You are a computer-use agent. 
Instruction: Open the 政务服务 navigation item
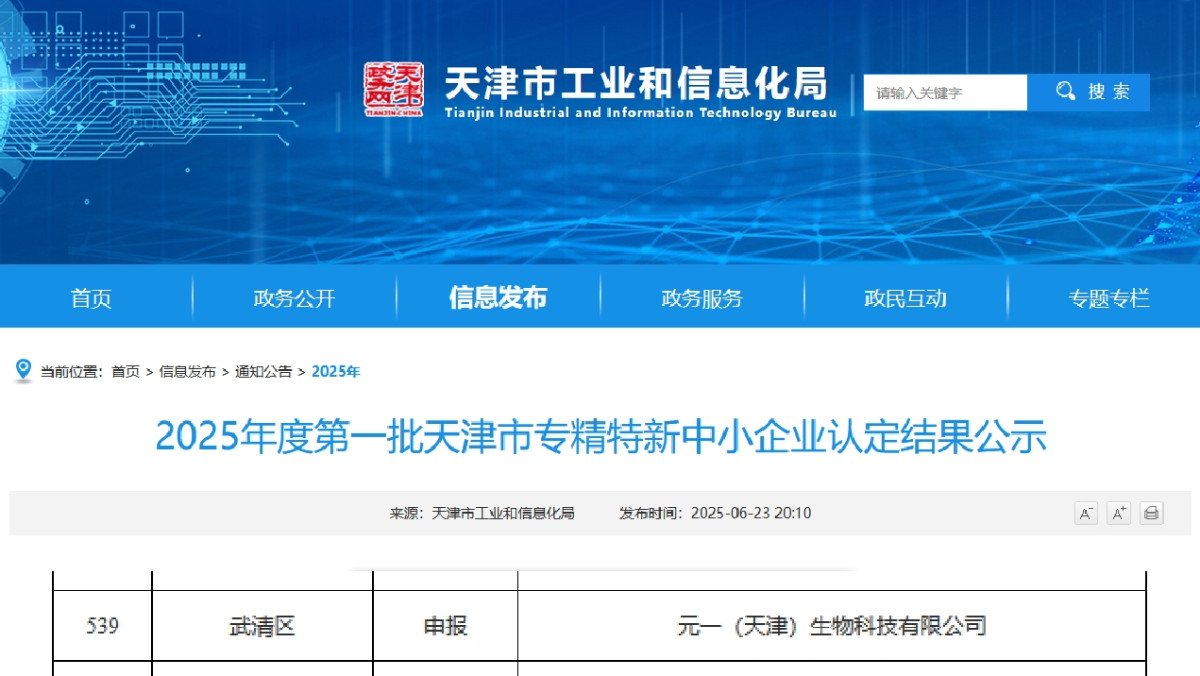[x=702, y=298]
